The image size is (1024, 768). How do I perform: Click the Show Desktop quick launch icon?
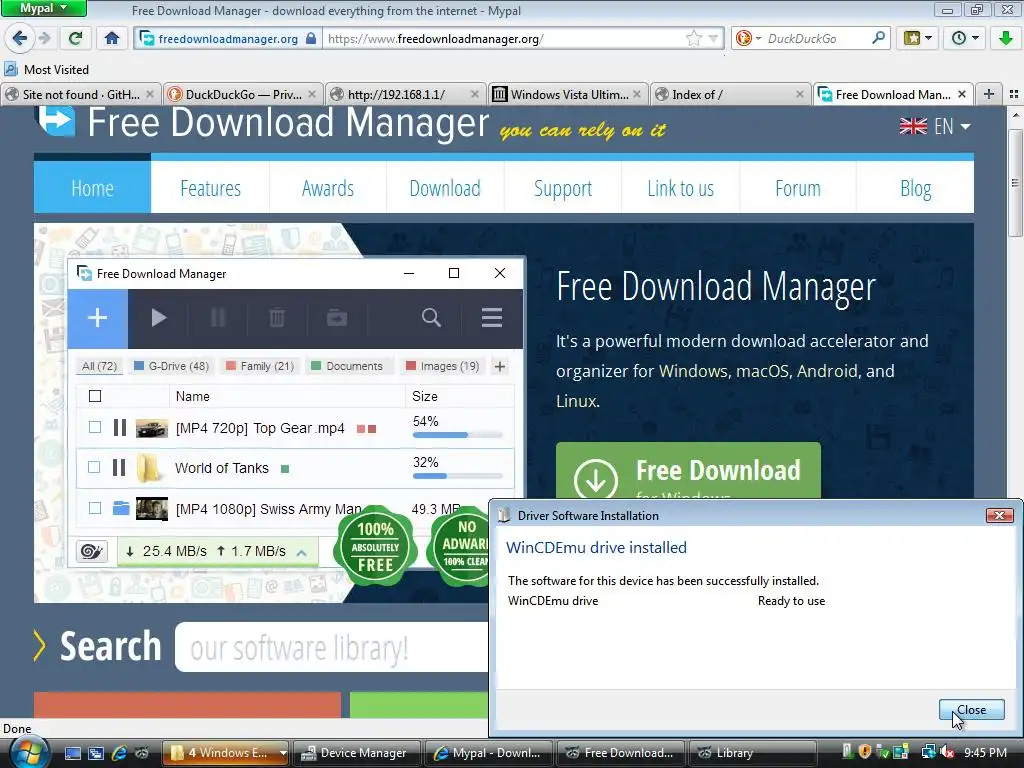coord(72,753)
